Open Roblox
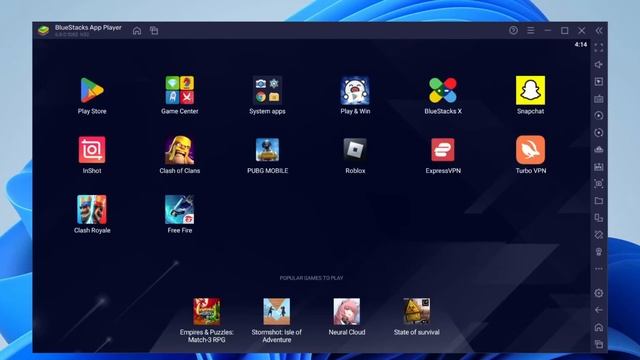 click(355, 150)
